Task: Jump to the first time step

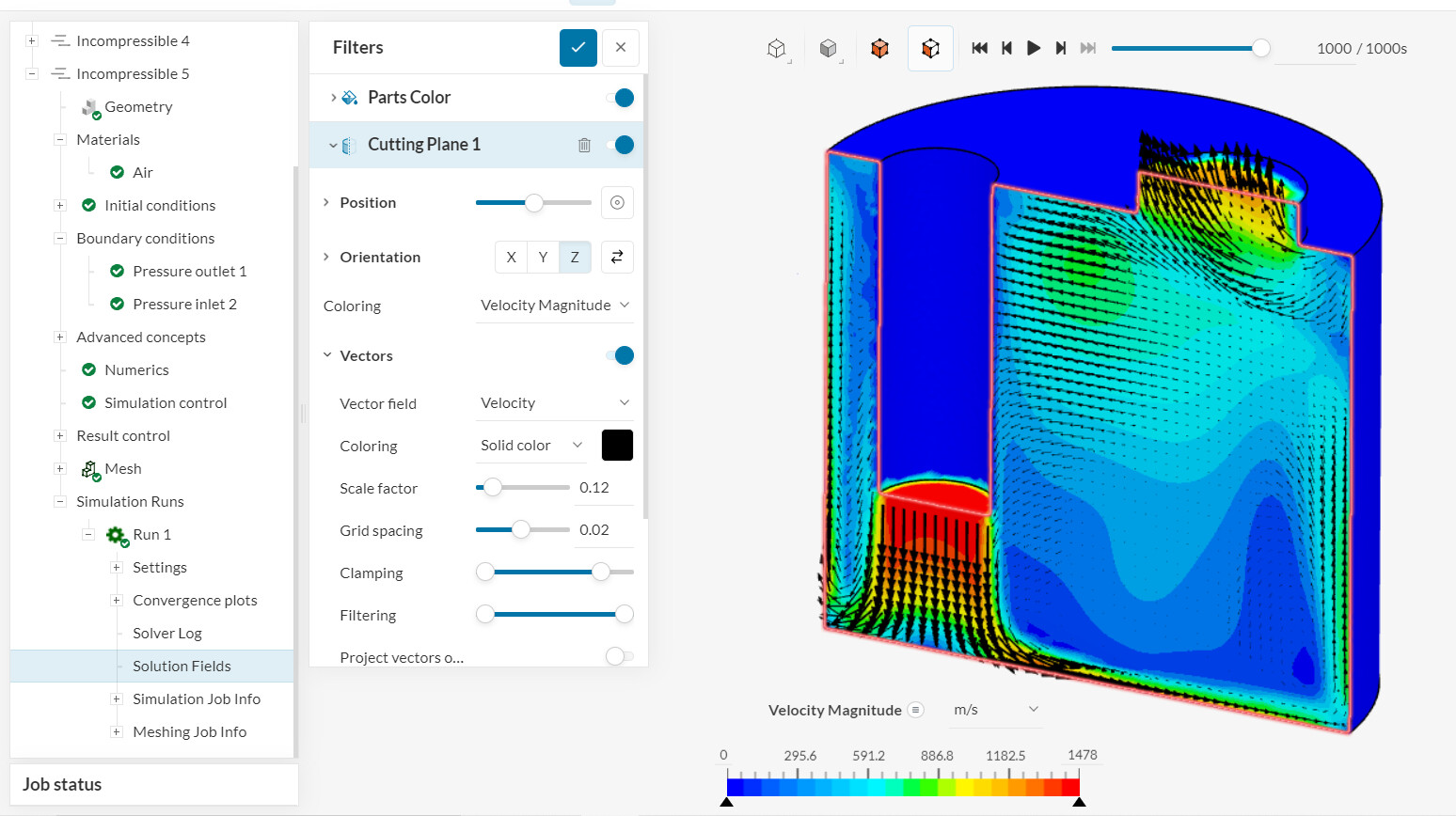Action: point(979,48)
